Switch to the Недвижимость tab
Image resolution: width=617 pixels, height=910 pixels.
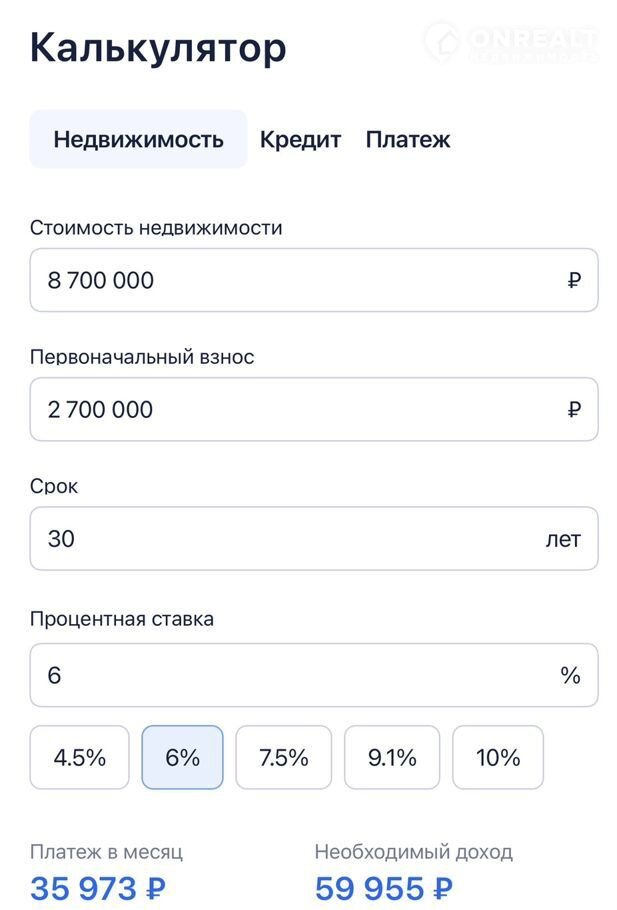click(x=138, y=140)
